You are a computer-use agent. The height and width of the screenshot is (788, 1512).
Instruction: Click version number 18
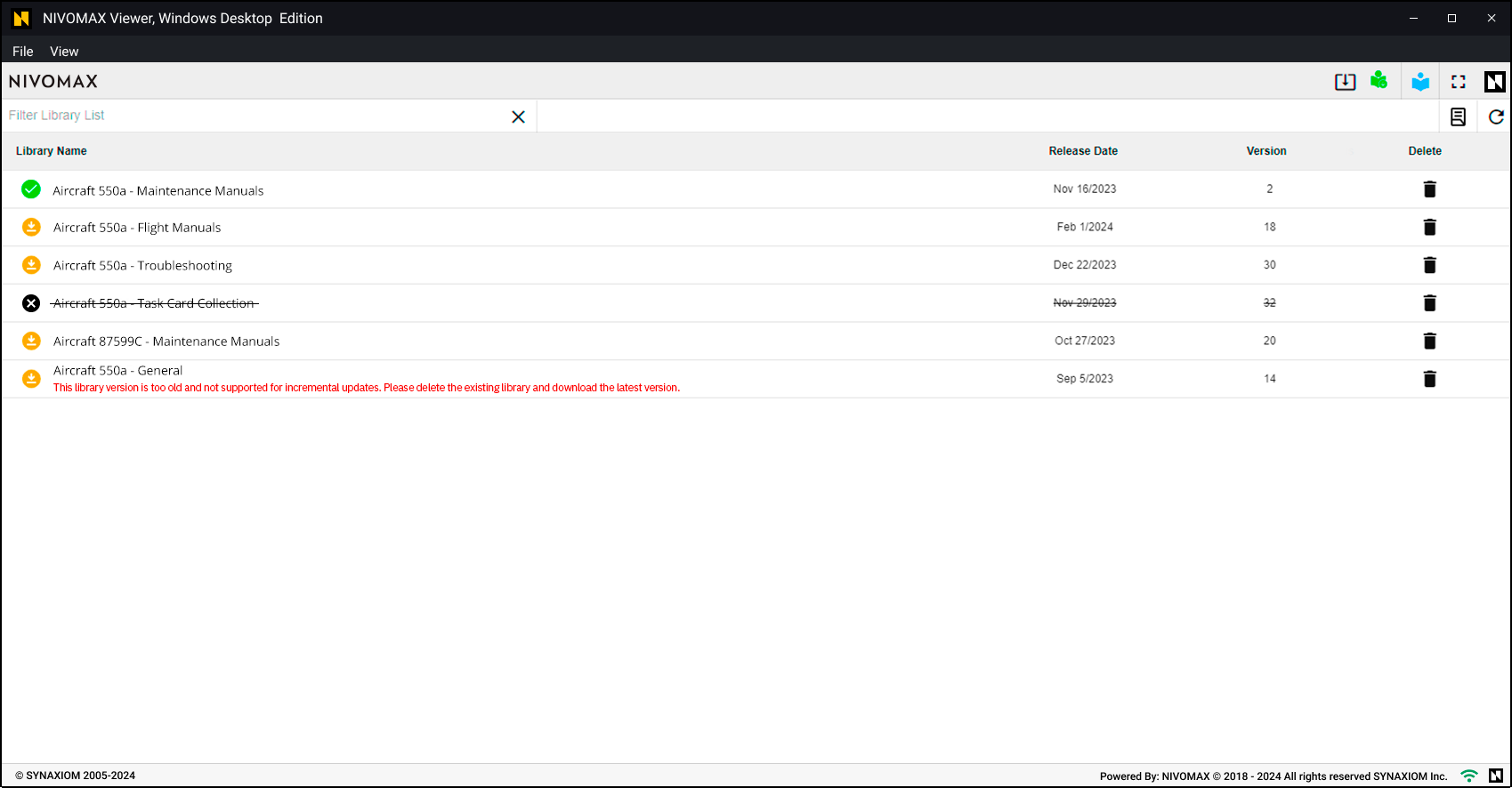1270,227
